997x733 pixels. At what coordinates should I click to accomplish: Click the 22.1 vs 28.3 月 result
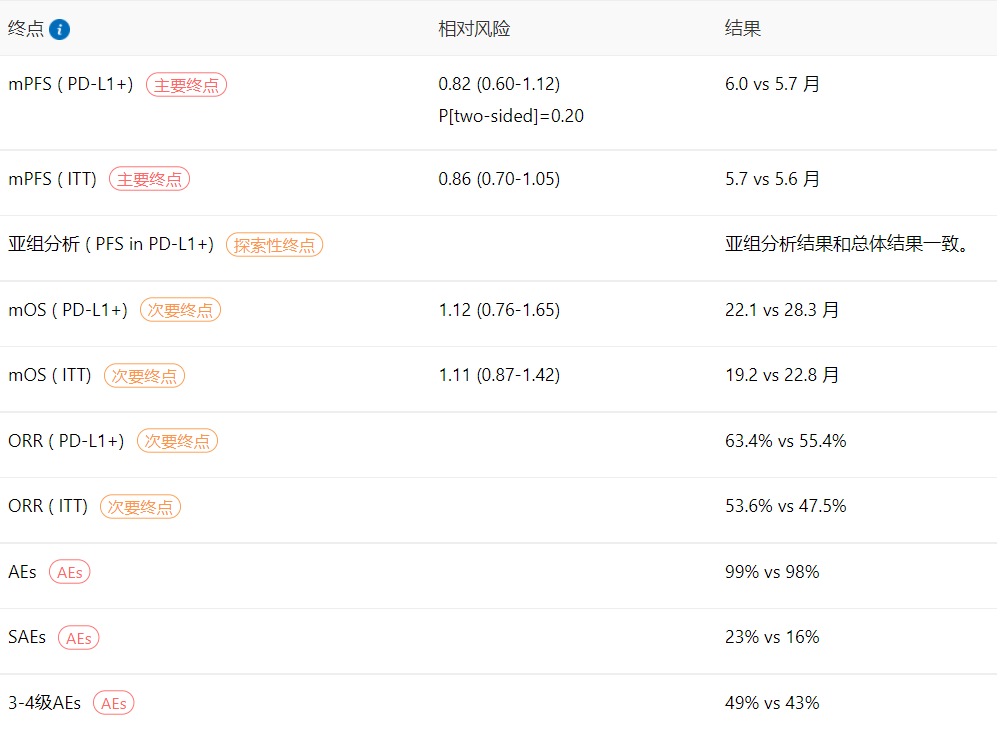pos(782,310)
